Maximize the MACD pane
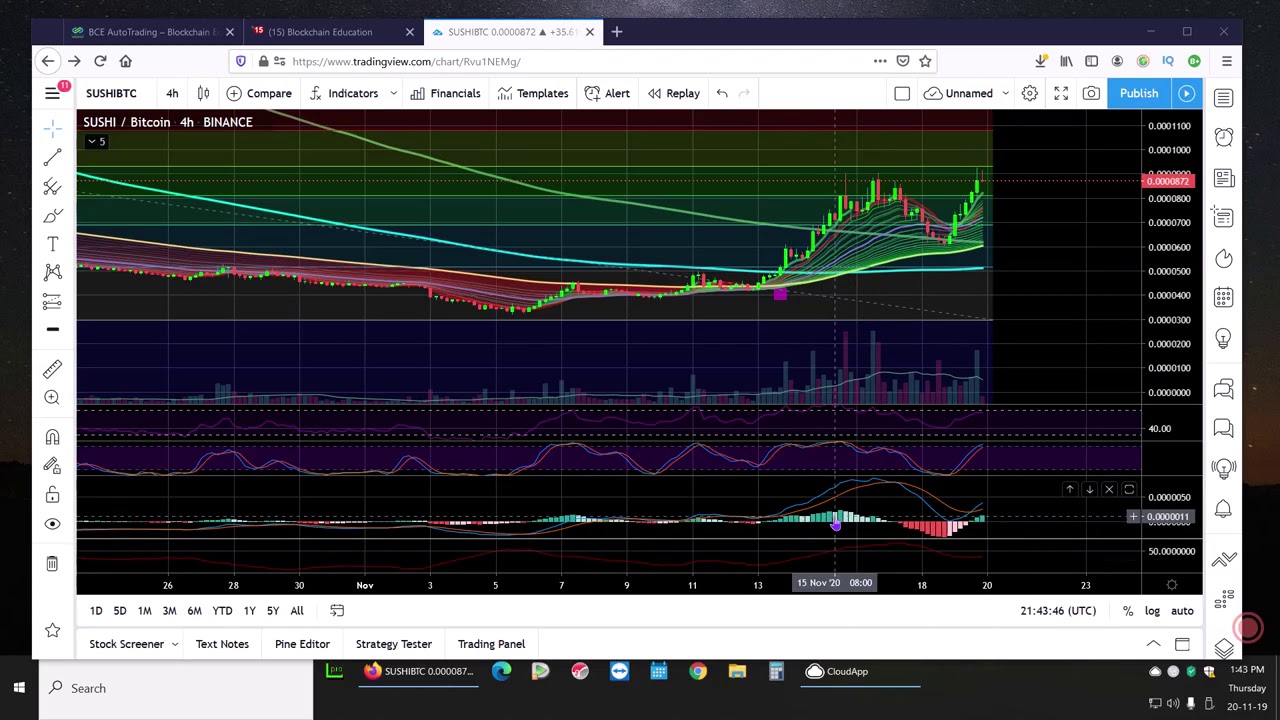 tap(1129, 489)
